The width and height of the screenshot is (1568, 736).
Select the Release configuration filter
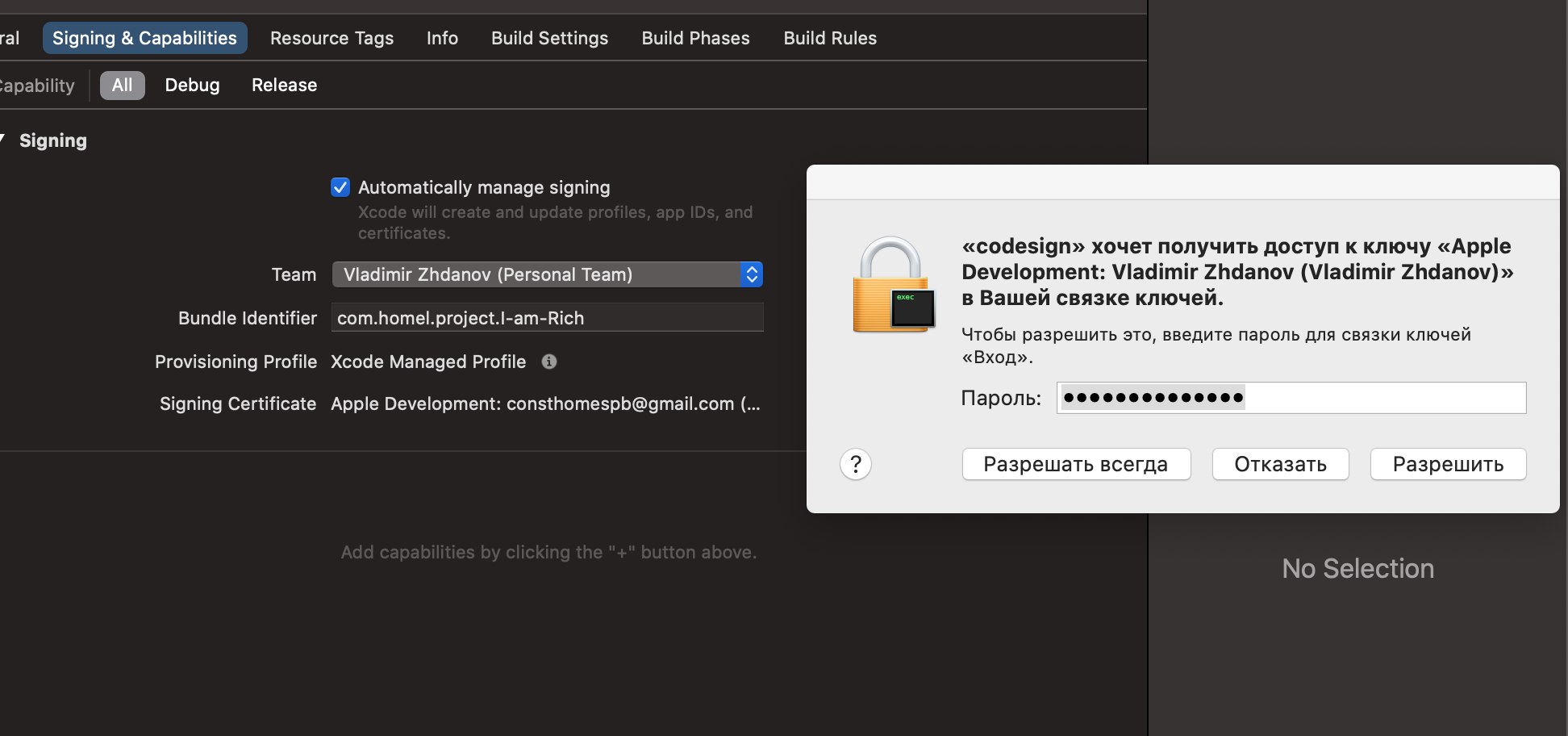point(284,85)
